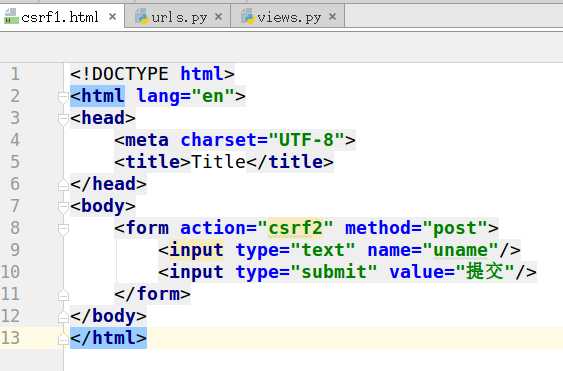Image resolution: width=563 pixels, height=371 pixels.
Task: Click the fold end marker at line 11
Action: tap(63, 295)
